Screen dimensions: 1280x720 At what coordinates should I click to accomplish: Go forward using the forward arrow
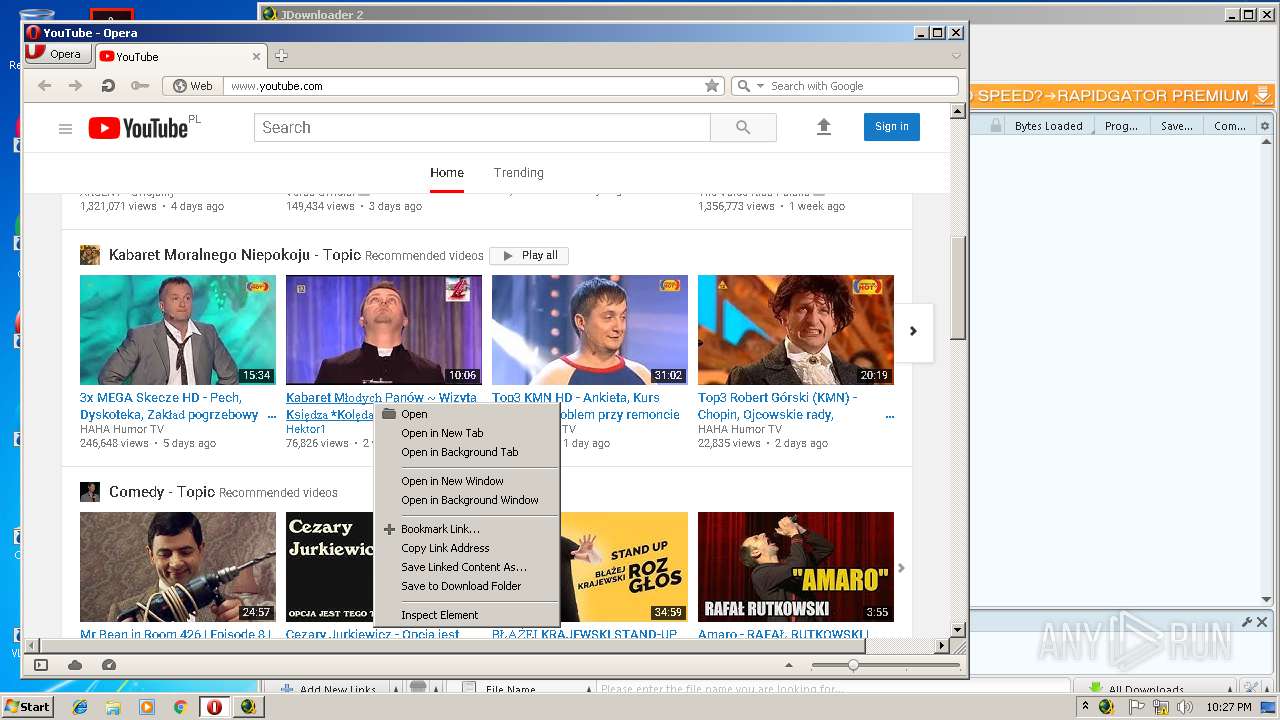[75, 86]
